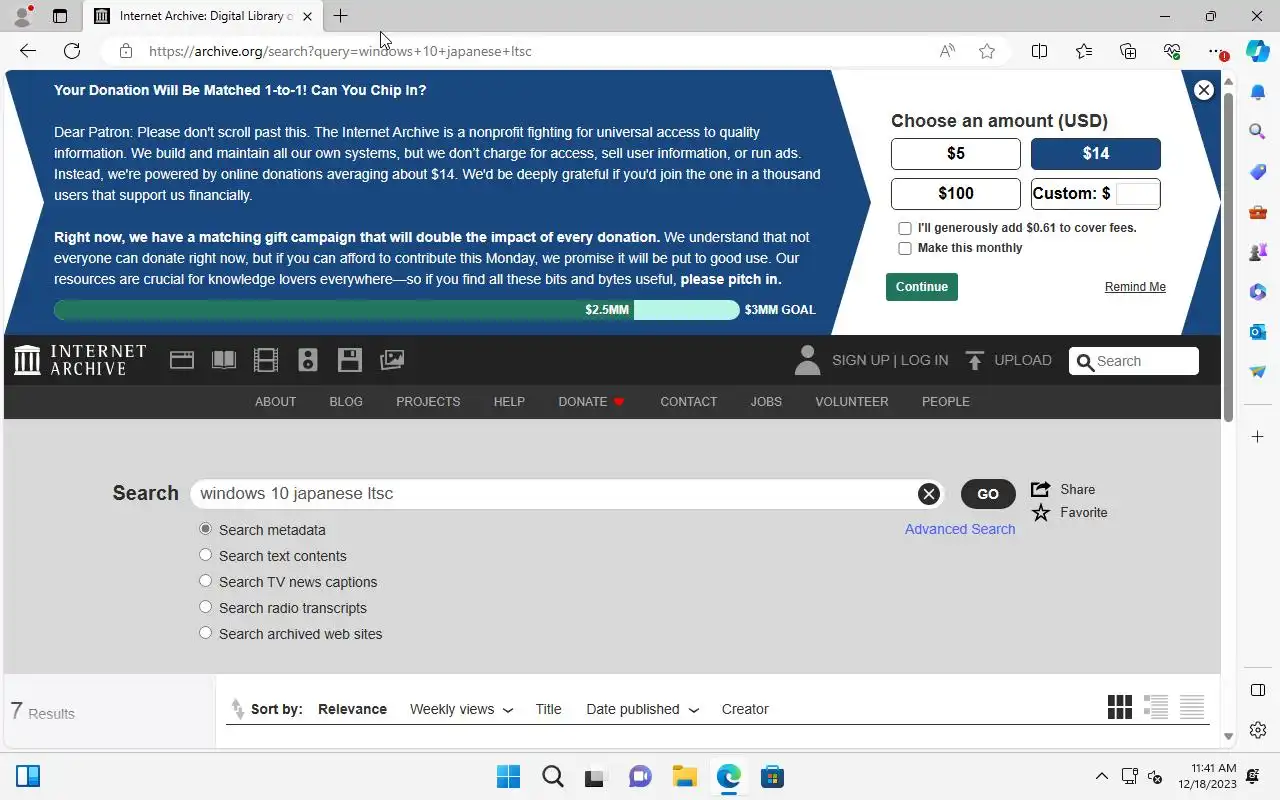Check the cover fees checkbox
The width and height of the screenshot is (1280, 800).
(905, 228)
